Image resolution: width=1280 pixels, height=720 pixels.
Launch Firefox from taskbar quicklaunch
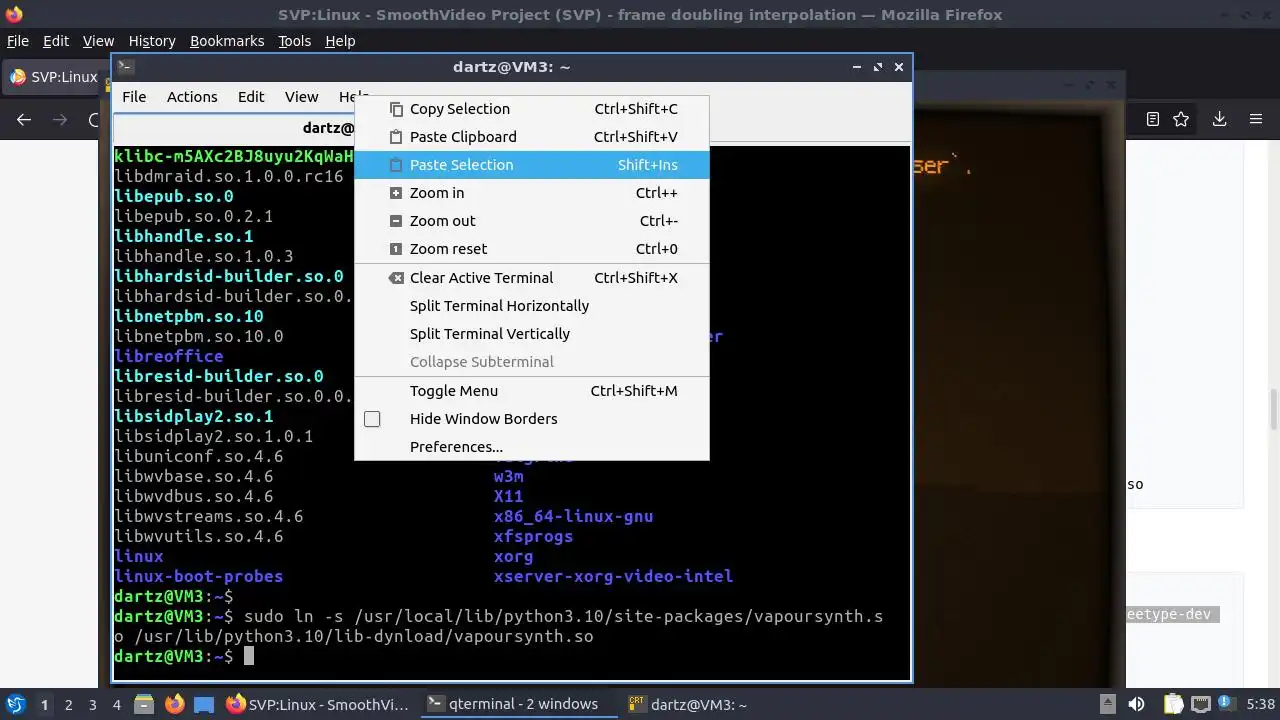(174, 704)
